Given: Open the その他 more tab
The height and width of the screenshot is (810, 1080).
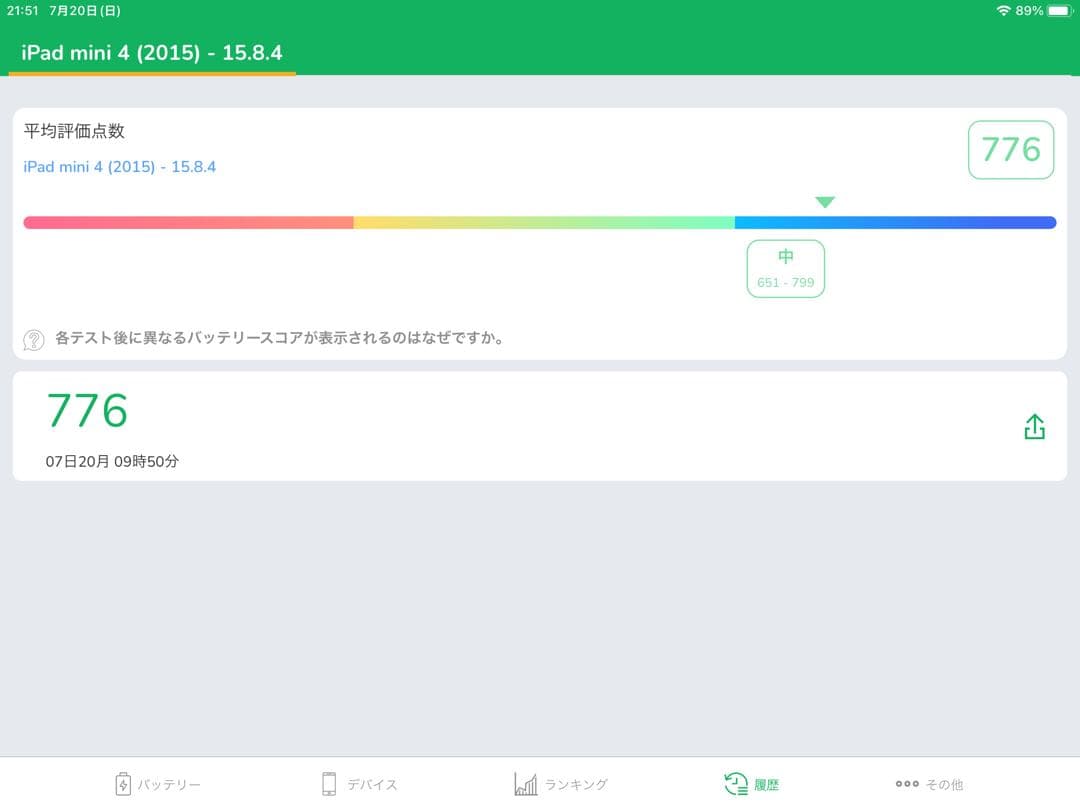Looking at the screenshot, I should tap(929, 784).
